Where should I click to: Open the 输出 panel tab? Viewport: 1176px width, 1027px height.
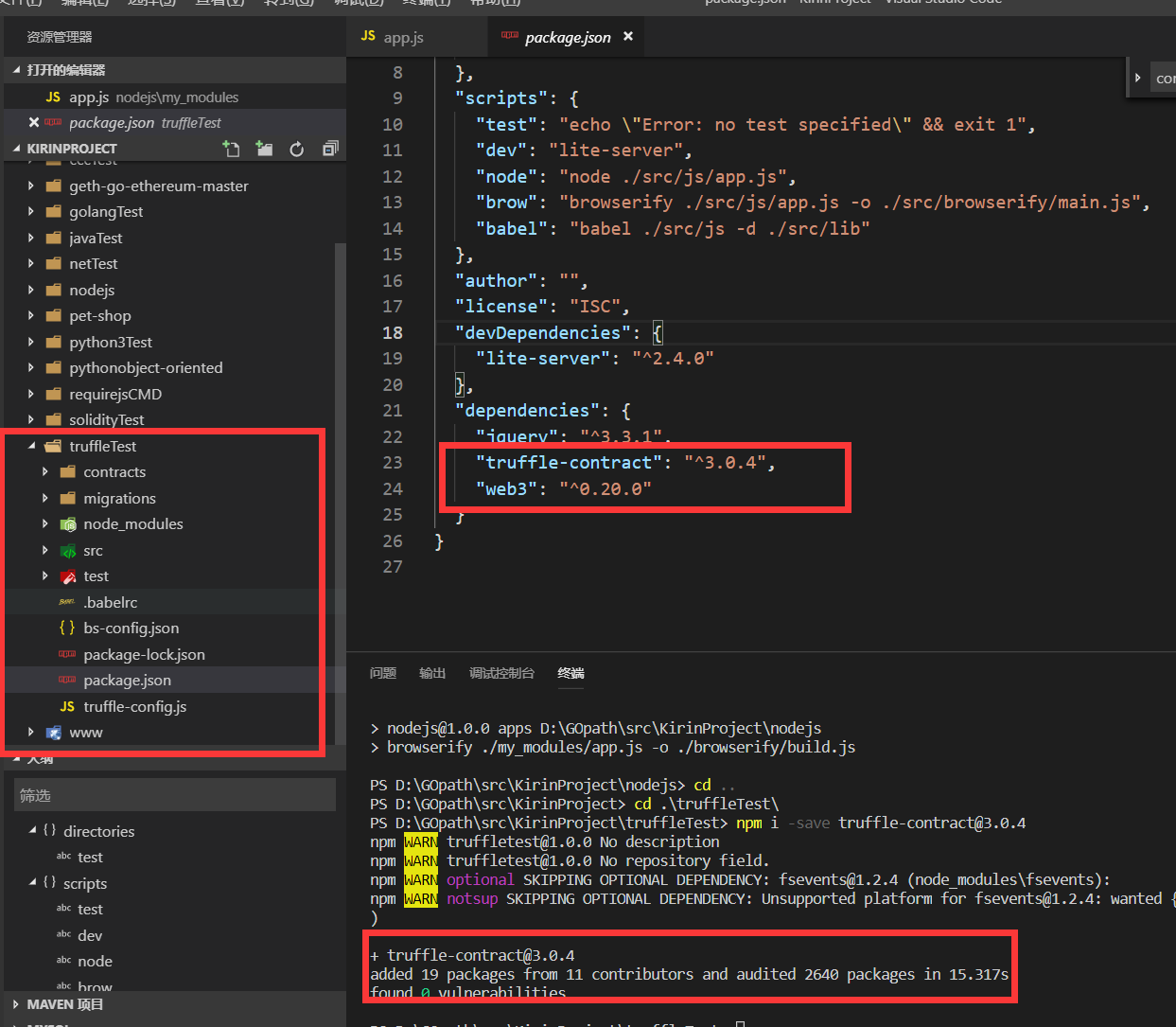[432, 673]
